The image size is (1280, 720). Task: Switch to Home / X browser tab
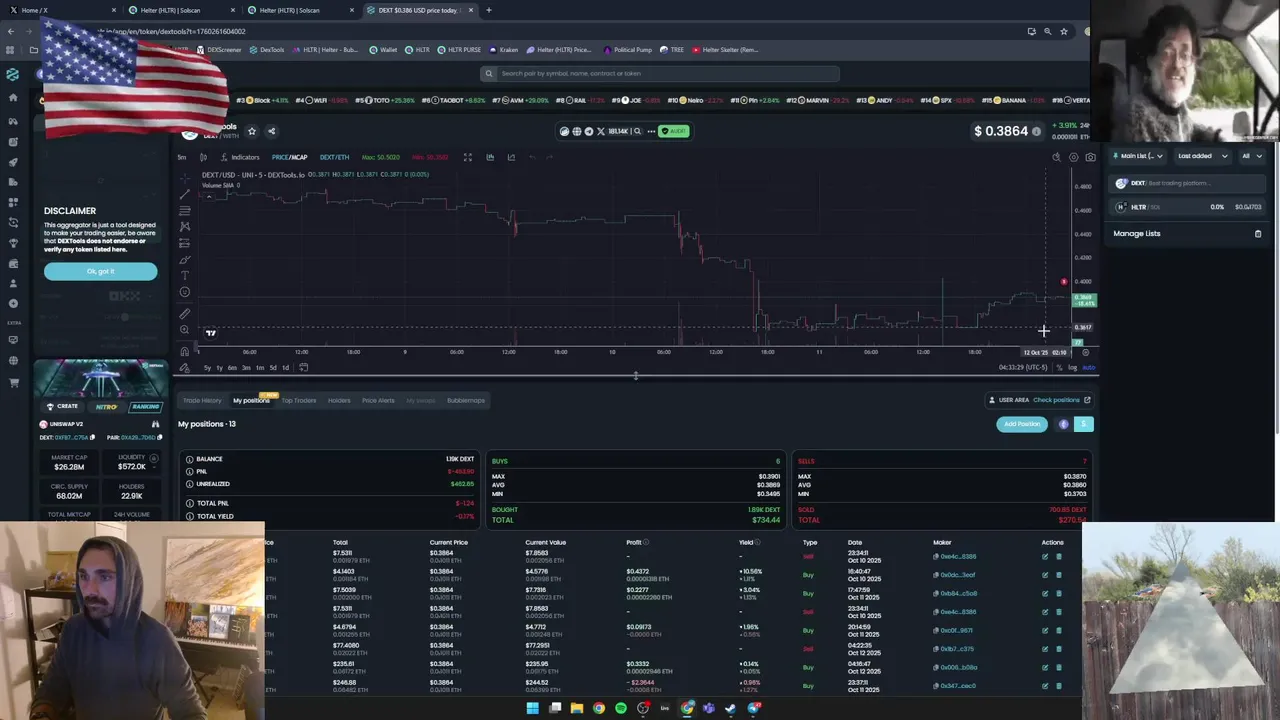coord(60,10)
